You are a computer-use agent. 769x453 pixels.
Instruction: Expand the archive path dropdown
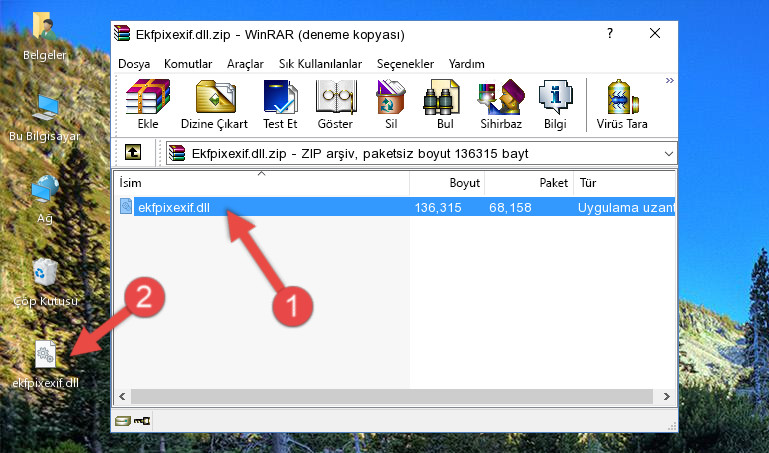click(x=668, y=153)
